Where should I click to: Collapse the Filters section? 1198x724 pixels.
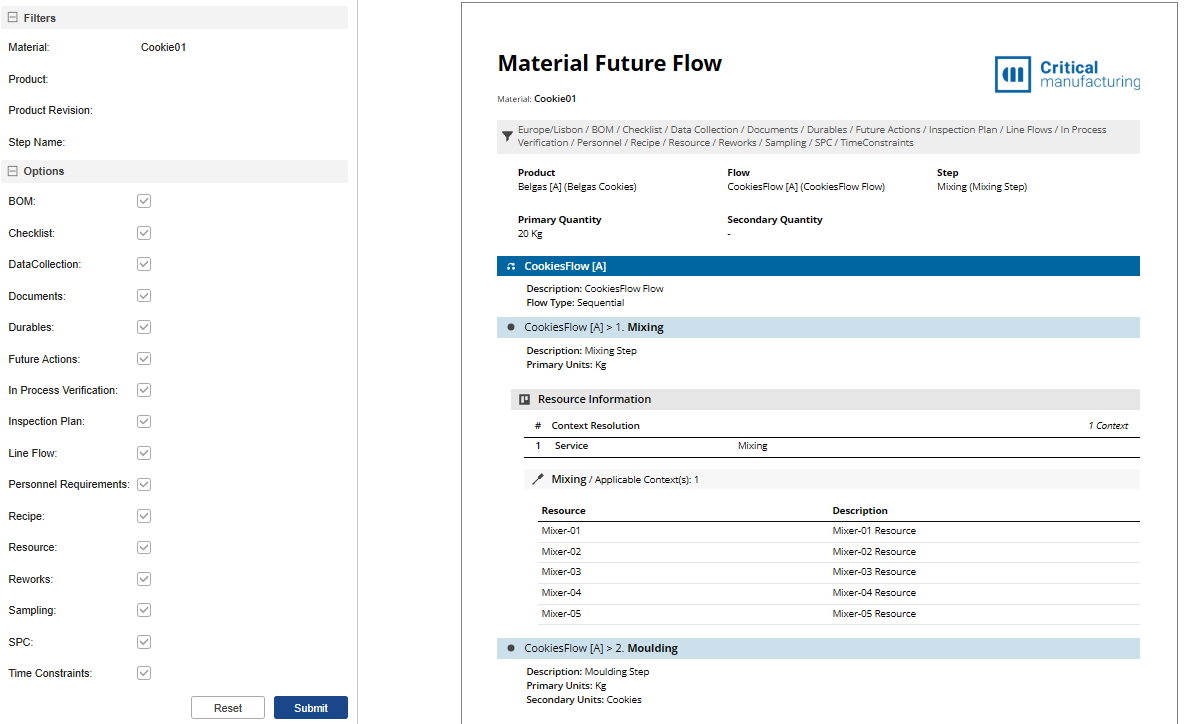(13, 18)
